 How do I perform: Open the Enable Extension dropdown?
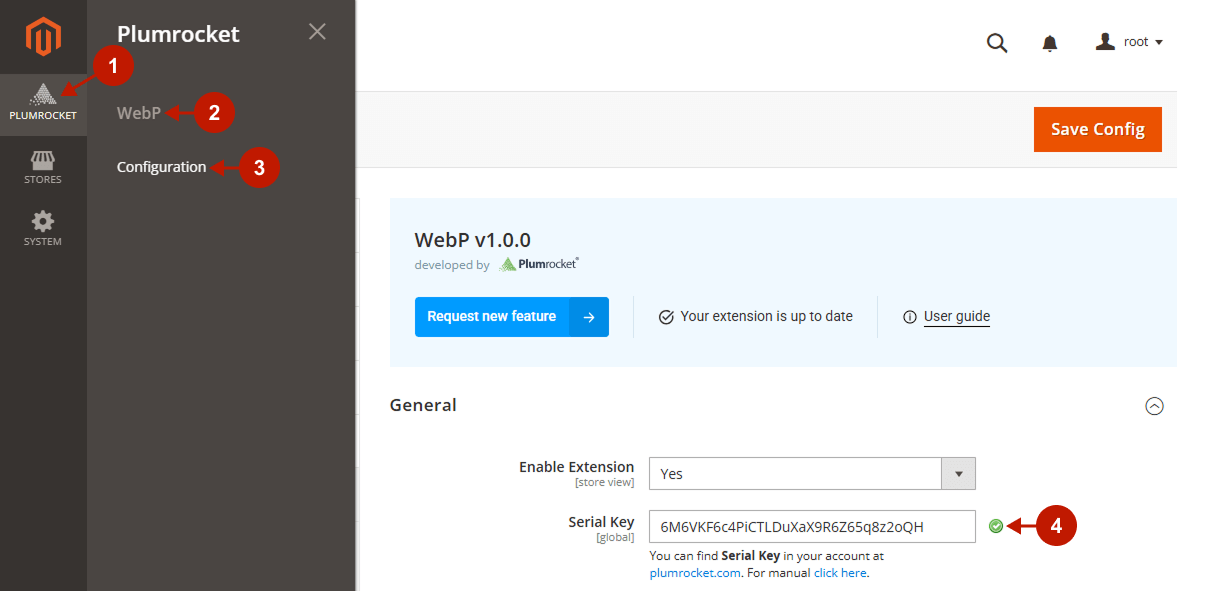[811, 474]
